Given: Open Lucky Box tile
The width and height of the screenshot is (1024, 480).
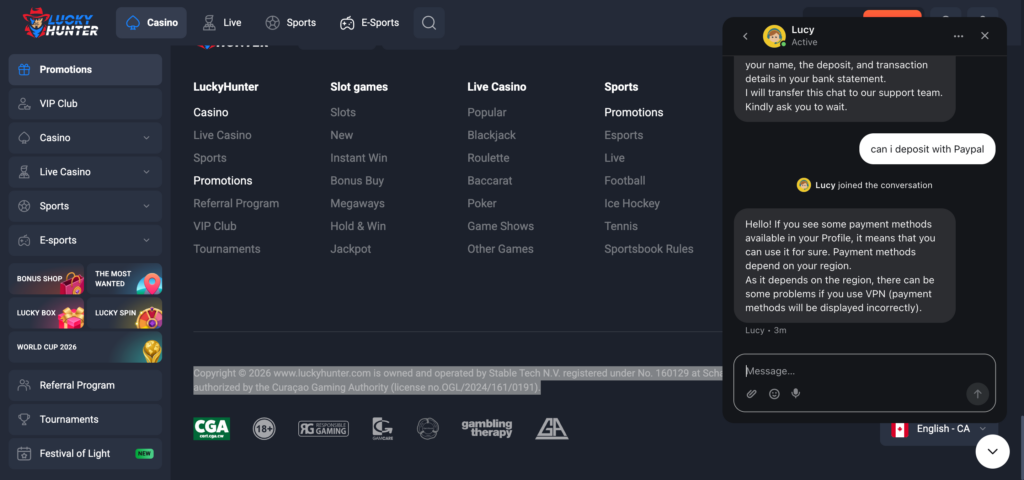Looking at the screenshot, I should pos(46,313).
